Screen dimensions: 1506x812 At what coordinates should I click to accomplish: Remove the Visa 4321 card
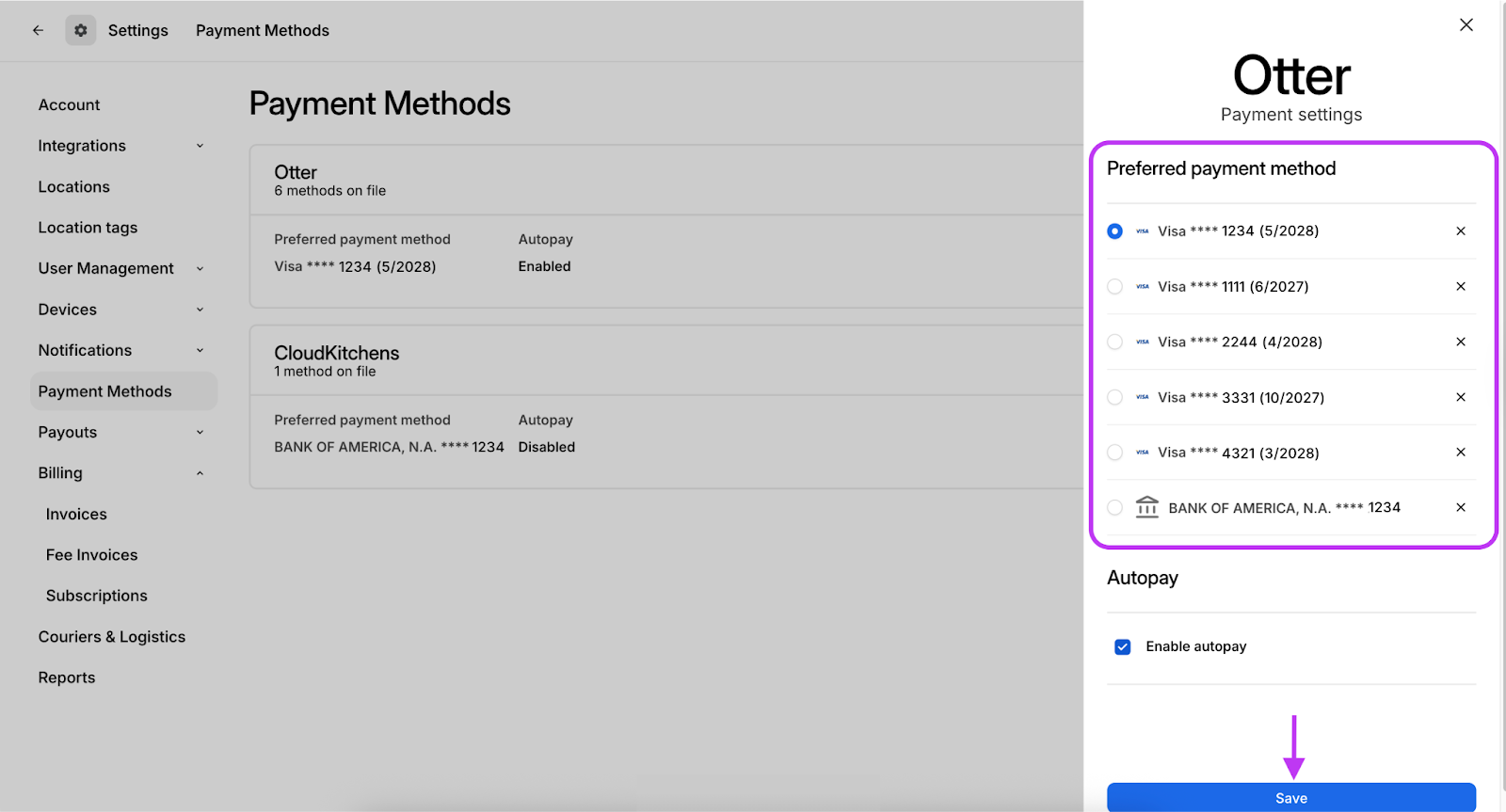pos(1461,452)
